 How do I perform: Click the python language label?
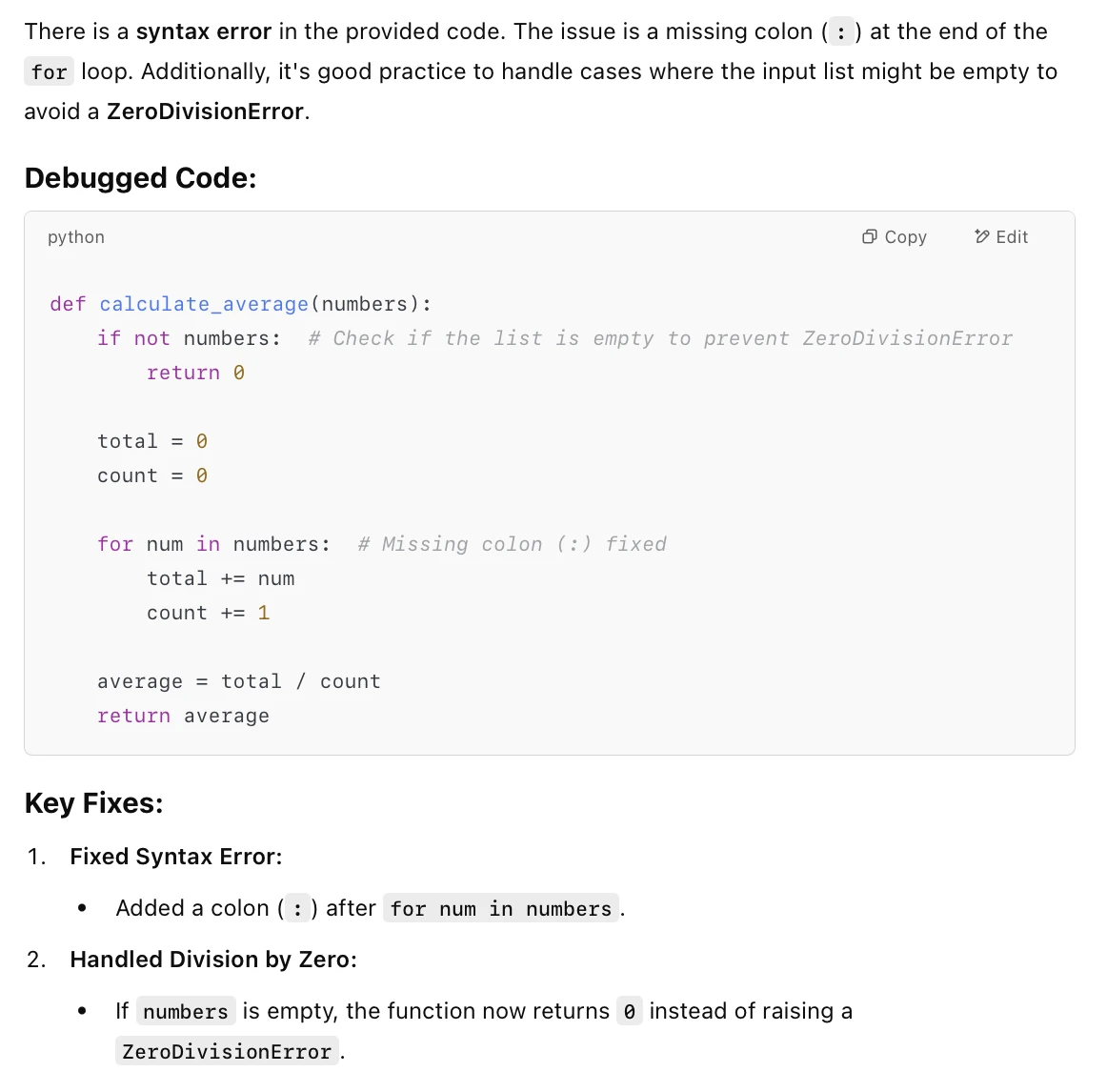[x=76, y=237]
